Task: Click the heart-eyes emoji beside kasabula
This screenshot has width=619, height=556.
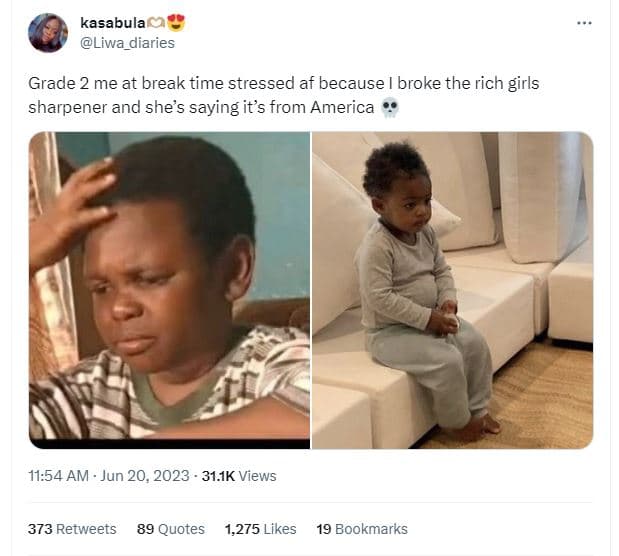Action: tap(176, 23)
